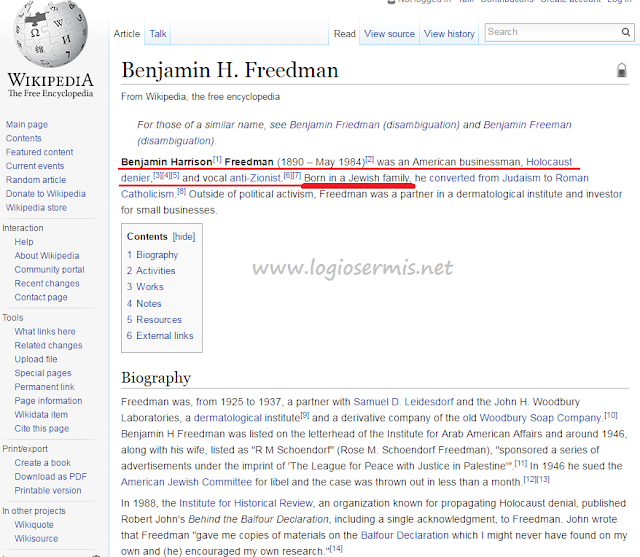Open the View source tab
The width and height of the screenshot is (640, 557).
(389, 34)
